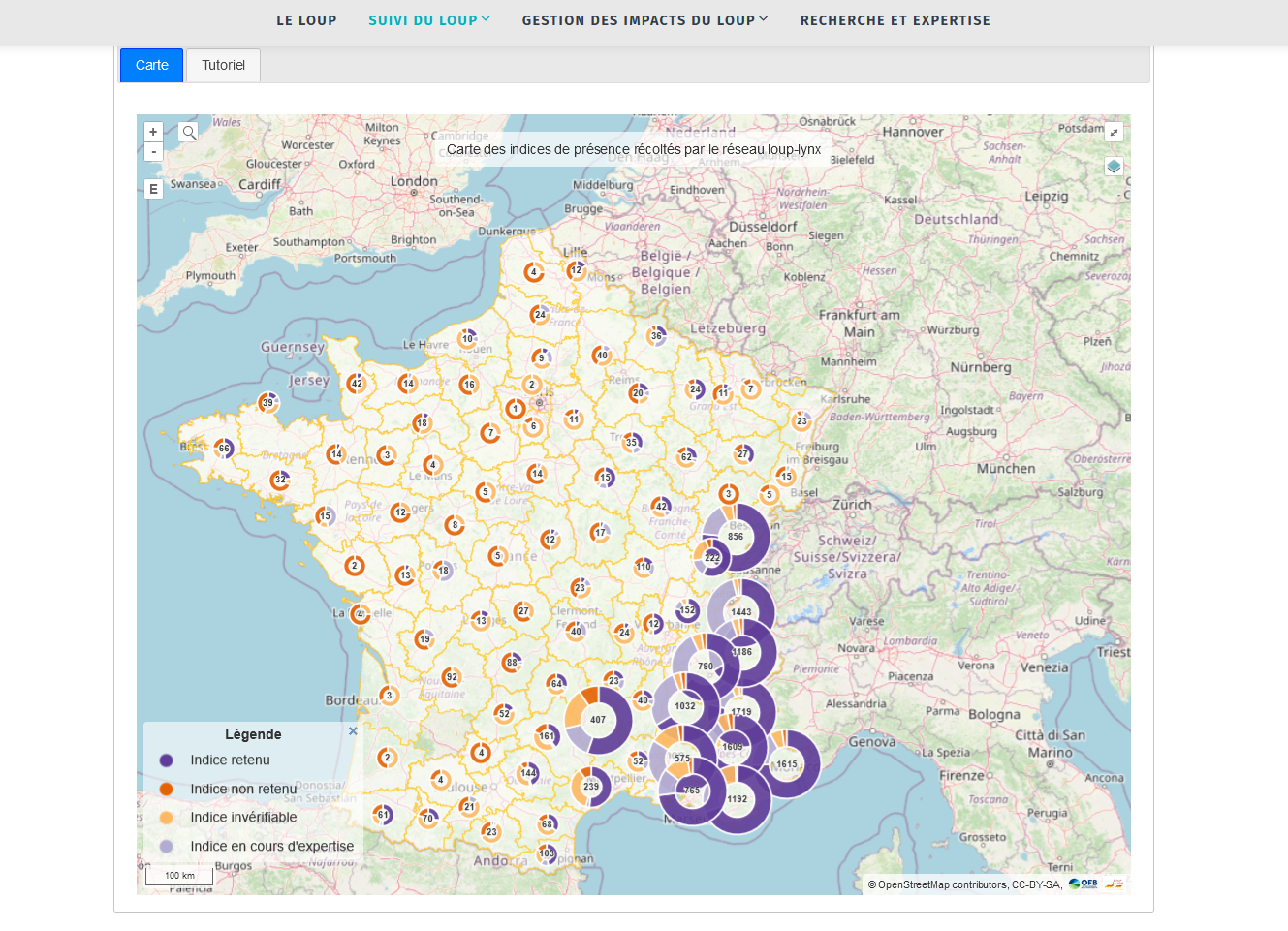Expand GESTION DES IMPACTS DU LOUP chevron
The image size is (1288, 931).
(763, 19)
